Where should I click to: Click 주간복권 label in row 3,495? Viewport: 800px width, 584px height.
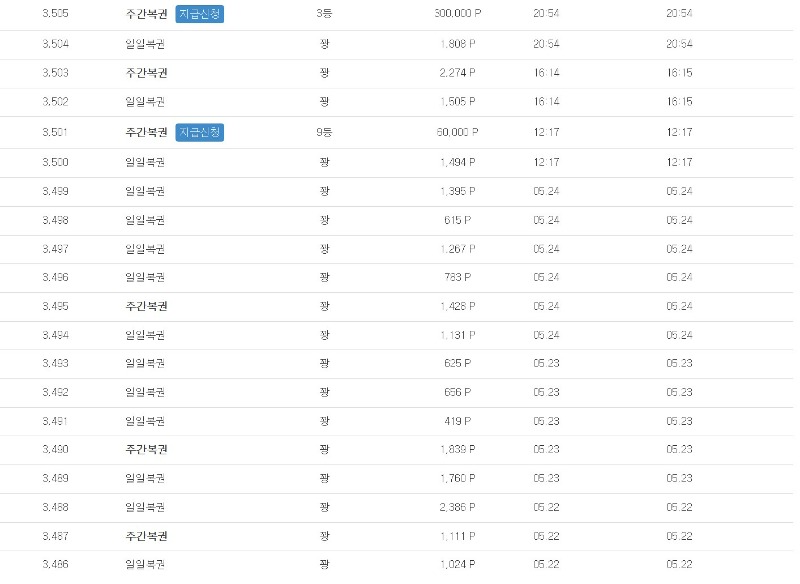(146, 307)
